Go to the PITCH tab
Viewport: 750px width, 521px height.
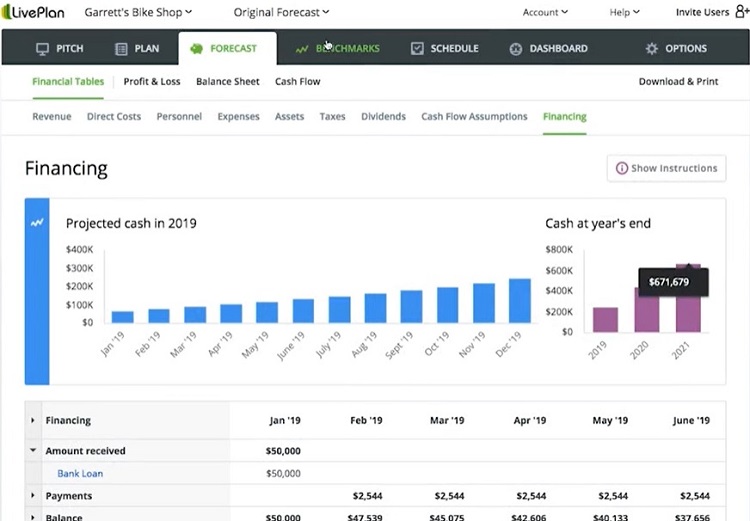coord(60,49)
